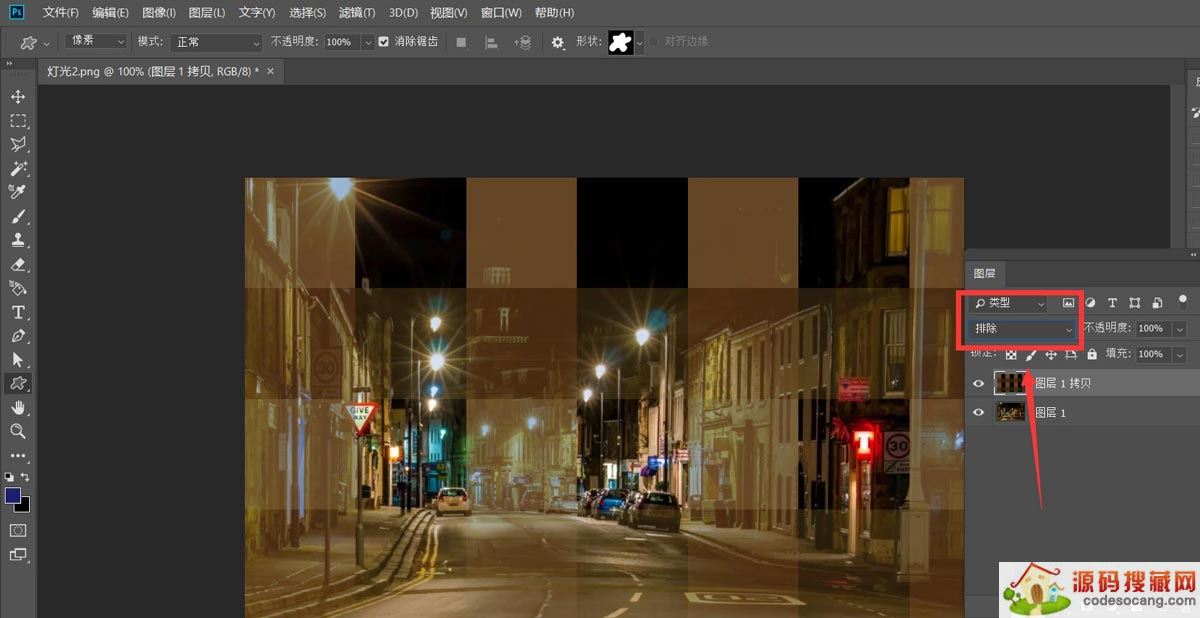Select the Horizontal Type tool
The image size is (1200, 618).
pyautogui.click(x=18, y=312)
